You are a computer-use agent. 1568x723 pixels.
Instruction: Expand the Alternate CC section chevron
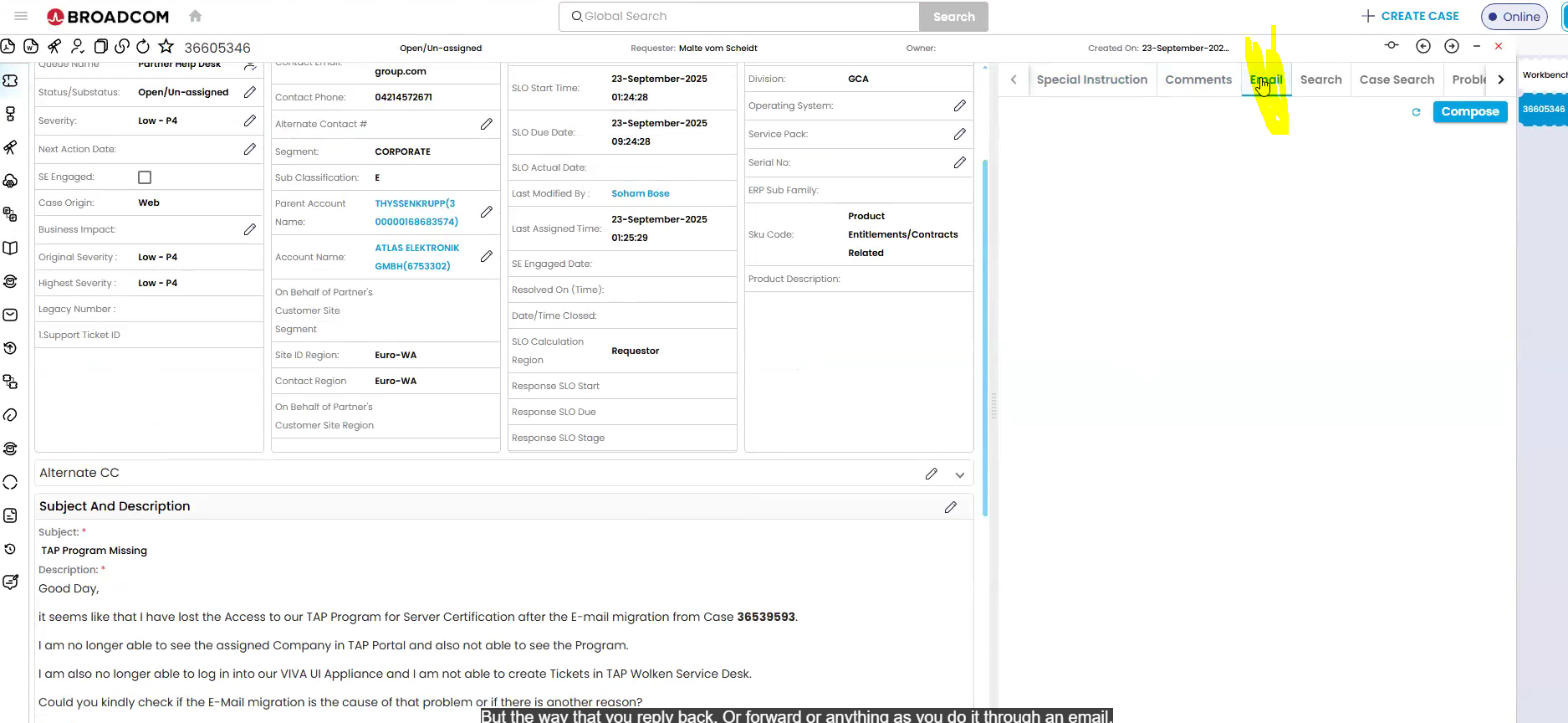coord(960,474)
